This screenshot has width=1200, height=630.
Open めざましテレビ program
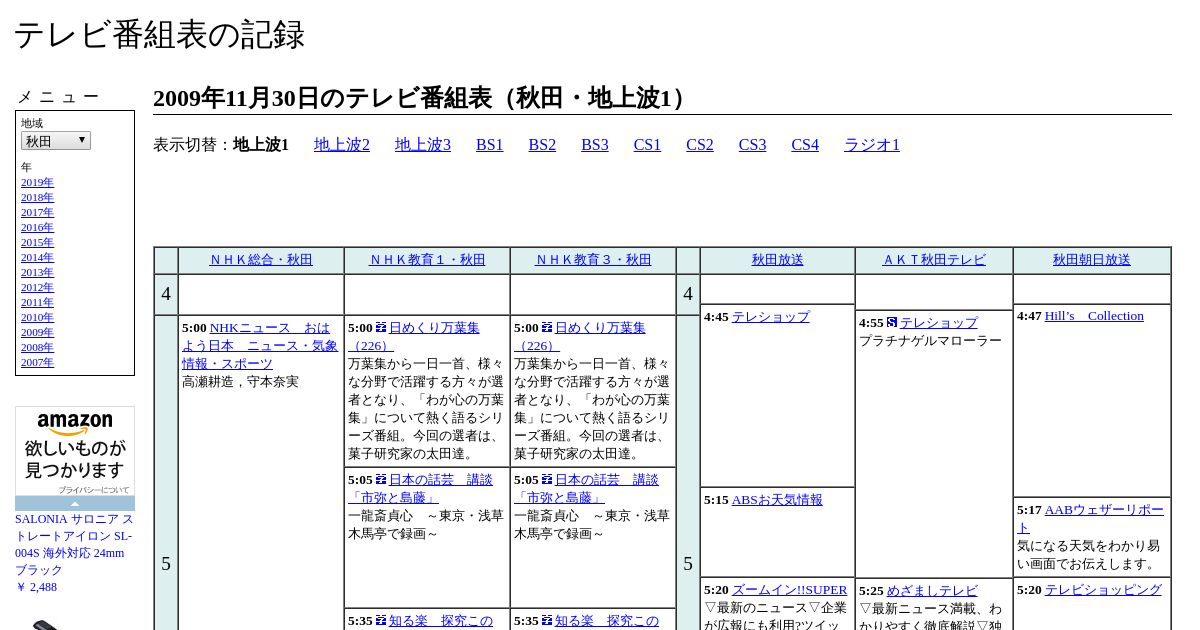(932, 591)
